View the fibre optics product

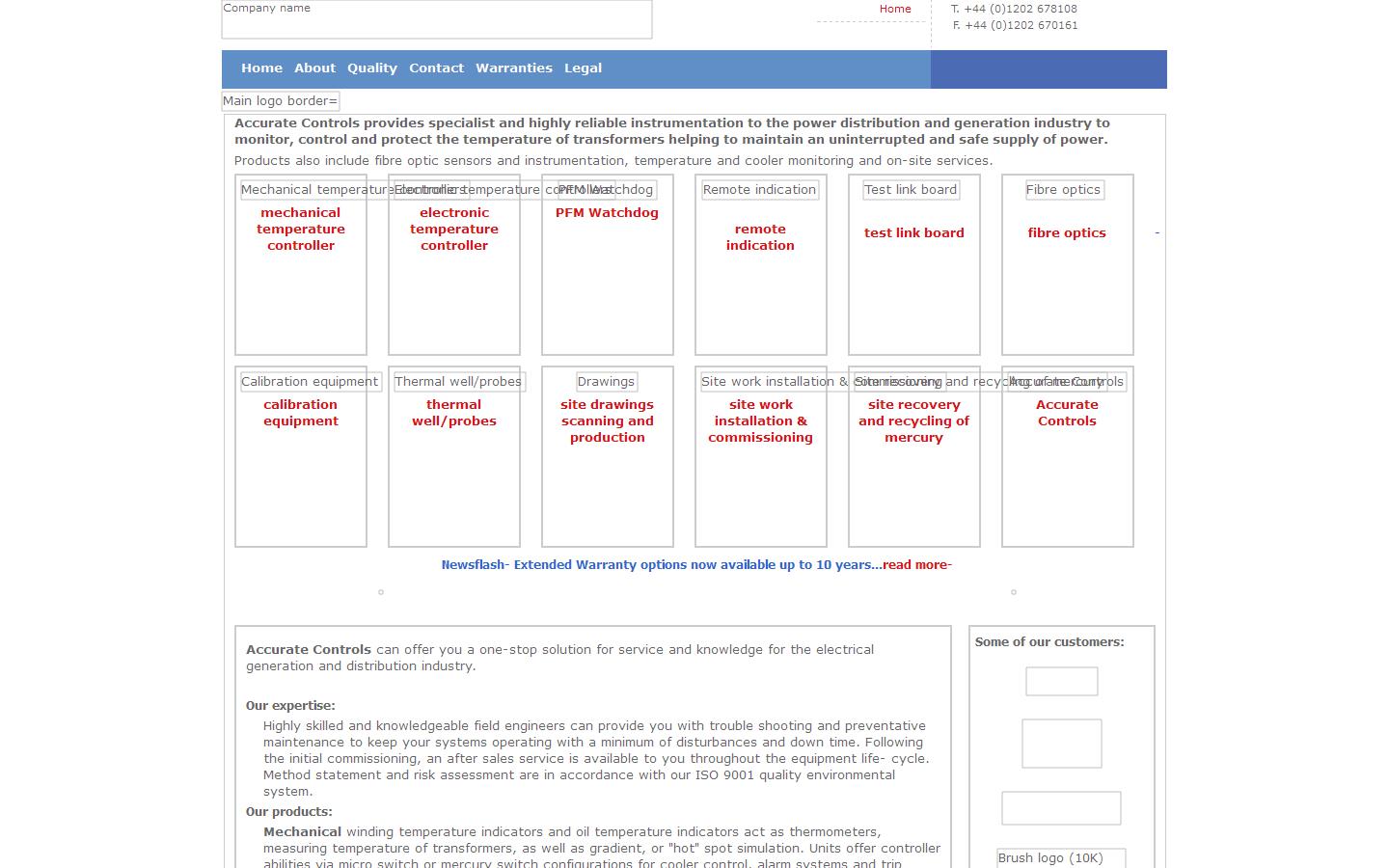click(1066, 232)
